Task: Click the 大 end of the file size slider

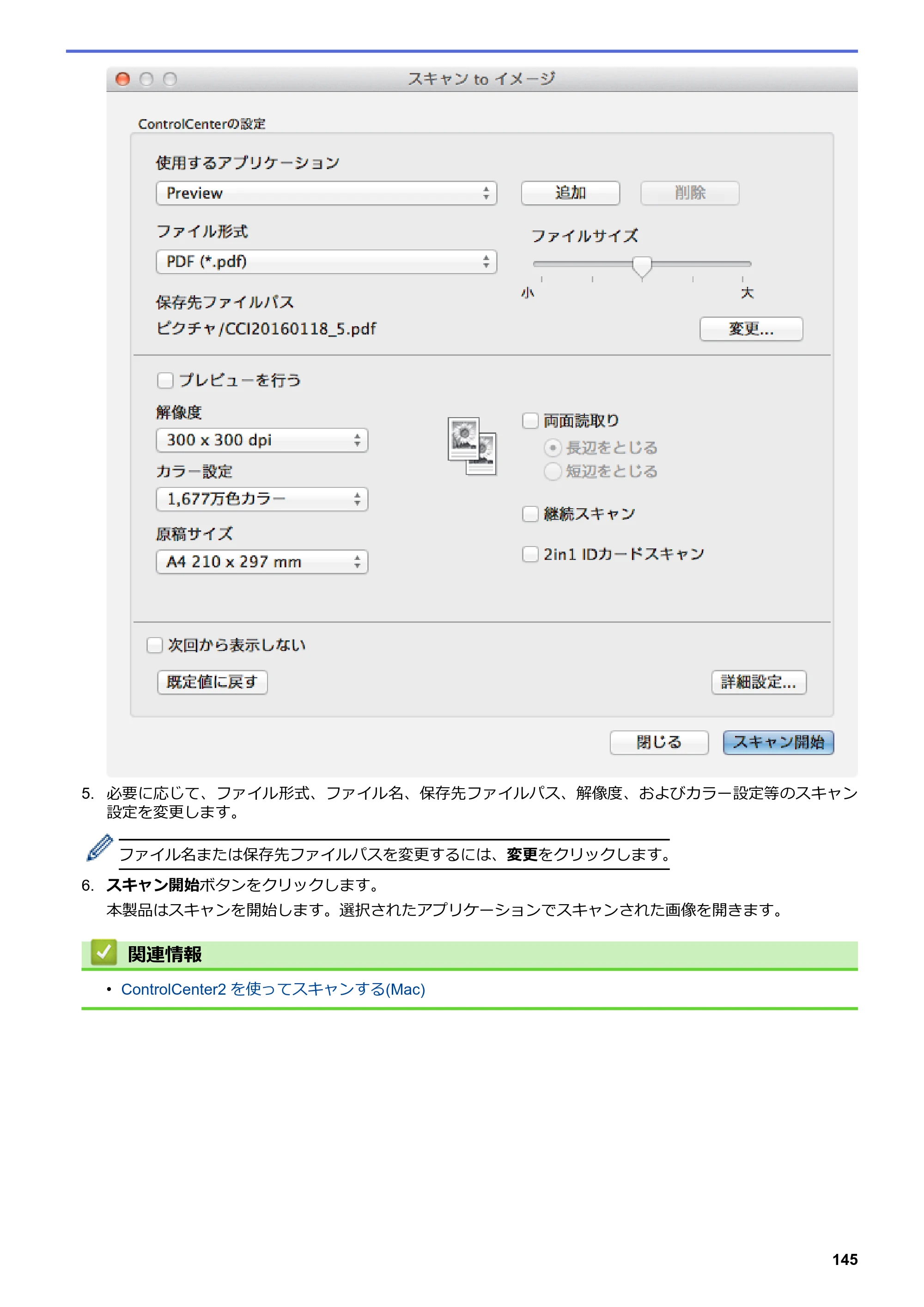Action: point(747,292)
